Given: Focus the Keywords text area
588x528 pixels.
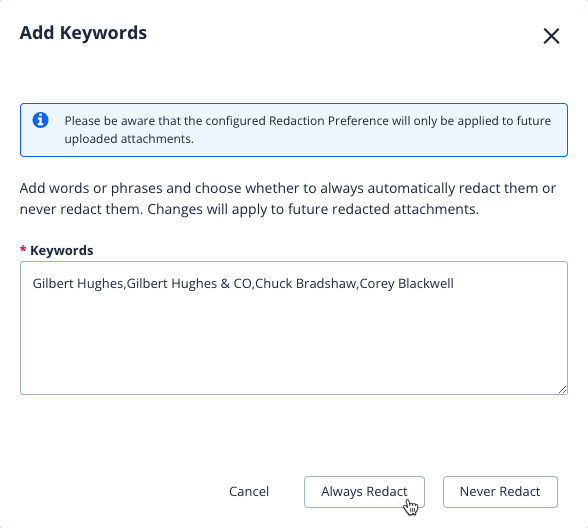Looking at the screenshot, I should 294,328.
